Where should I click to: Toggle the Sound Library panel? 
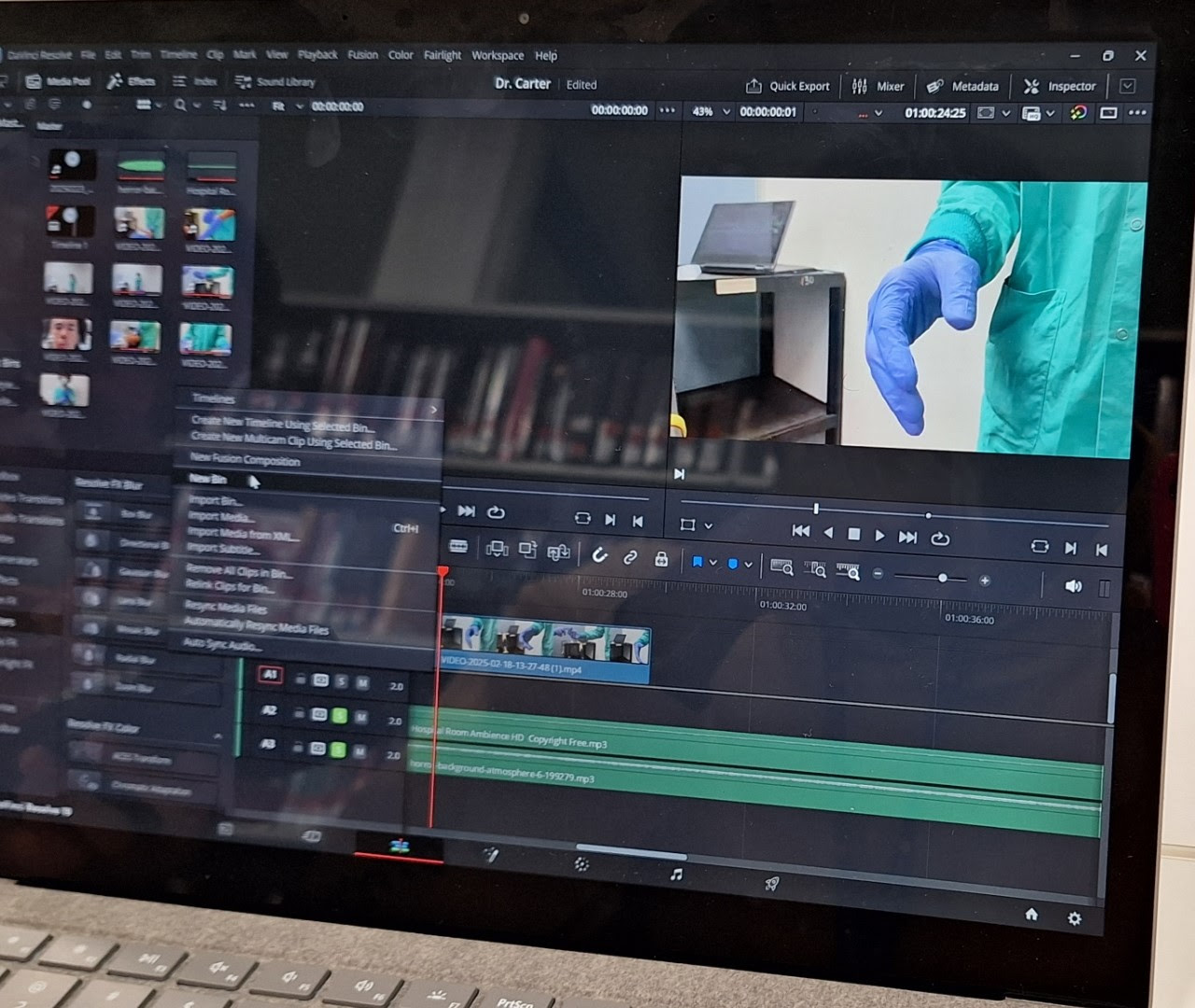tap(274, 81)
